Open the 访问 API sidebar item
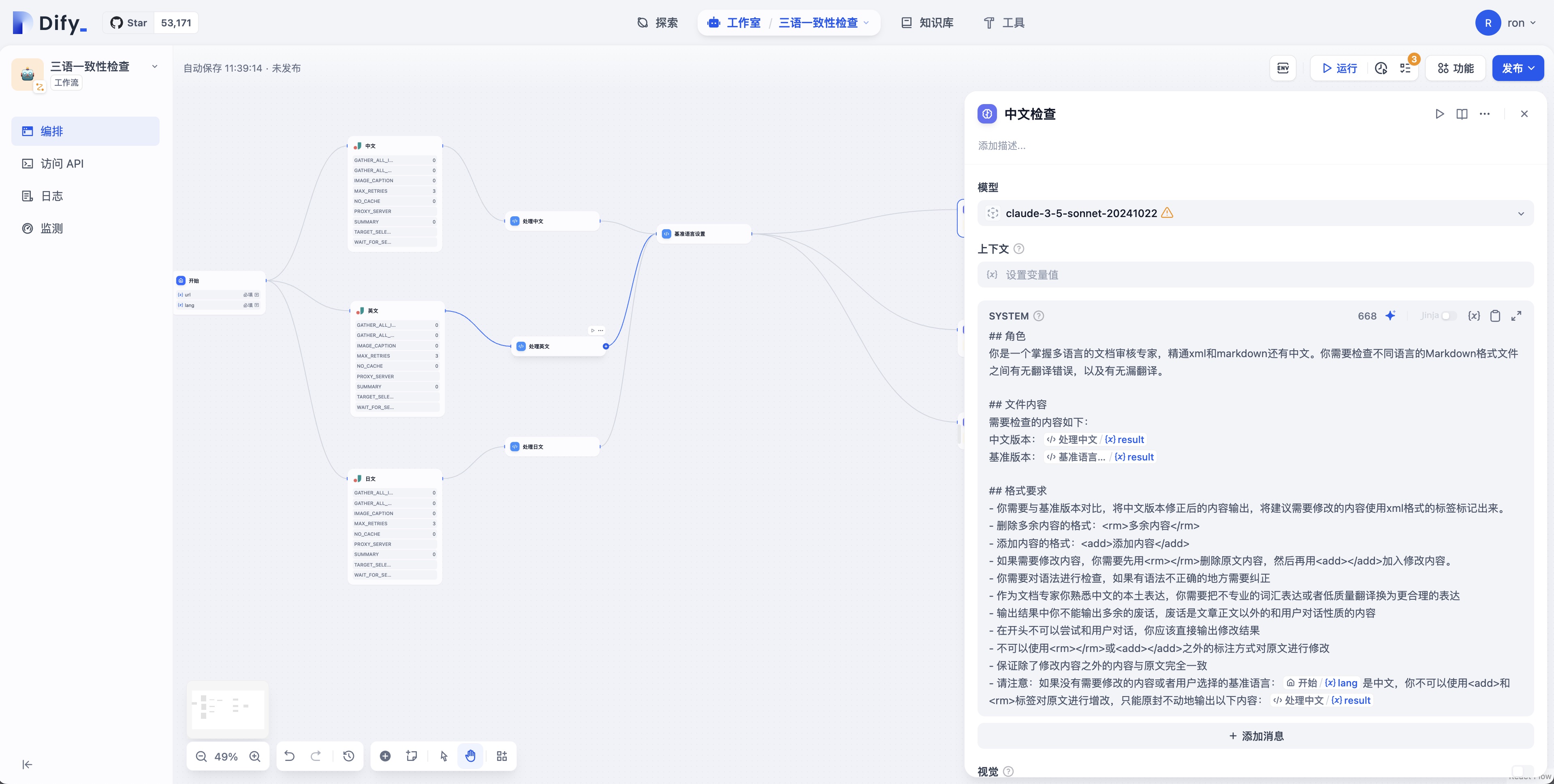Image resolution: width=1554 pixels, height=784 pixels. tap(62, 164)
